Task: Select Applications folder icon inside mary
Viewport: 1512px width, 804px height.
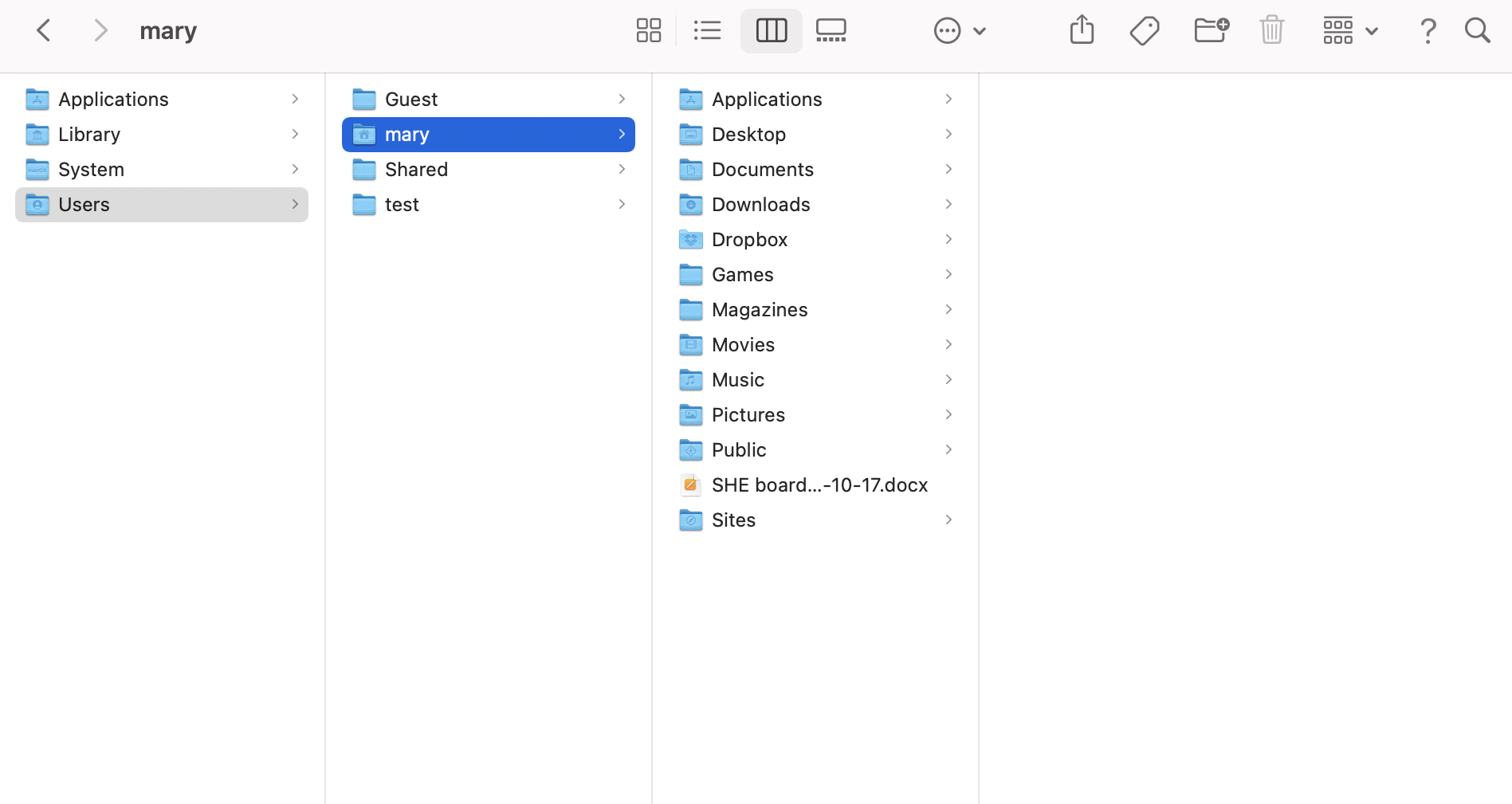Action: (x=691, y=100)
